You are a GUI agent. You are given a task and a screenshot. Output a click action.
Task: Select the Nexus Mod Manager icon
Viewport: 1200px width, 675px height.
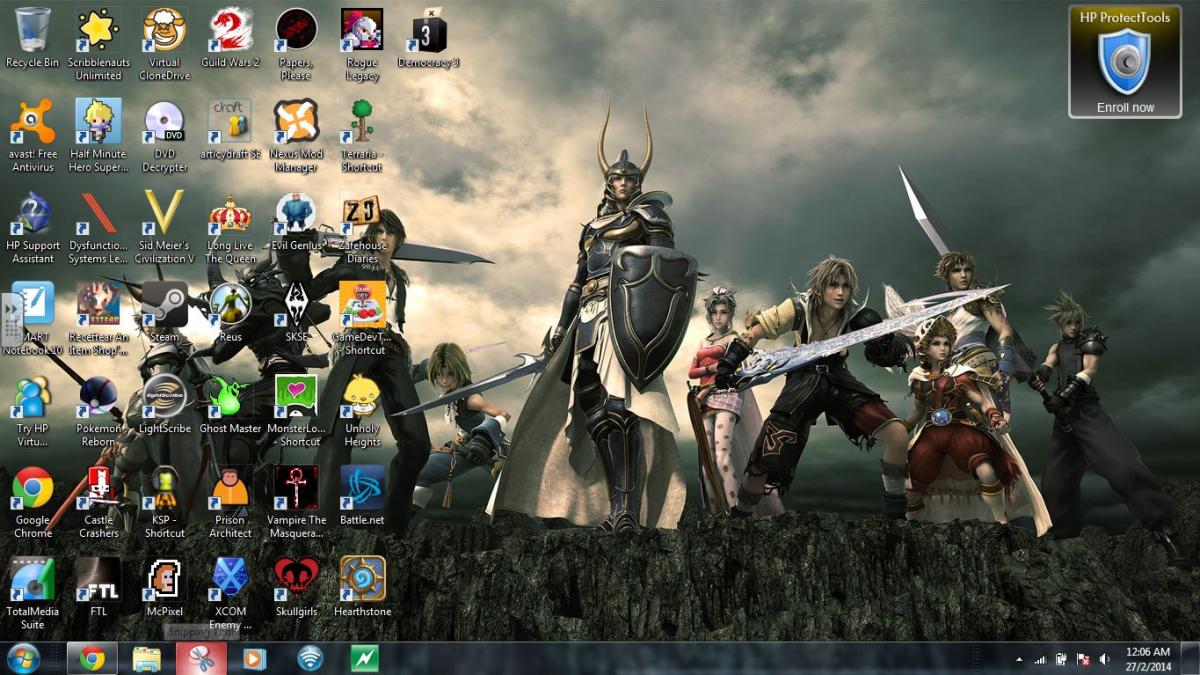296,136
